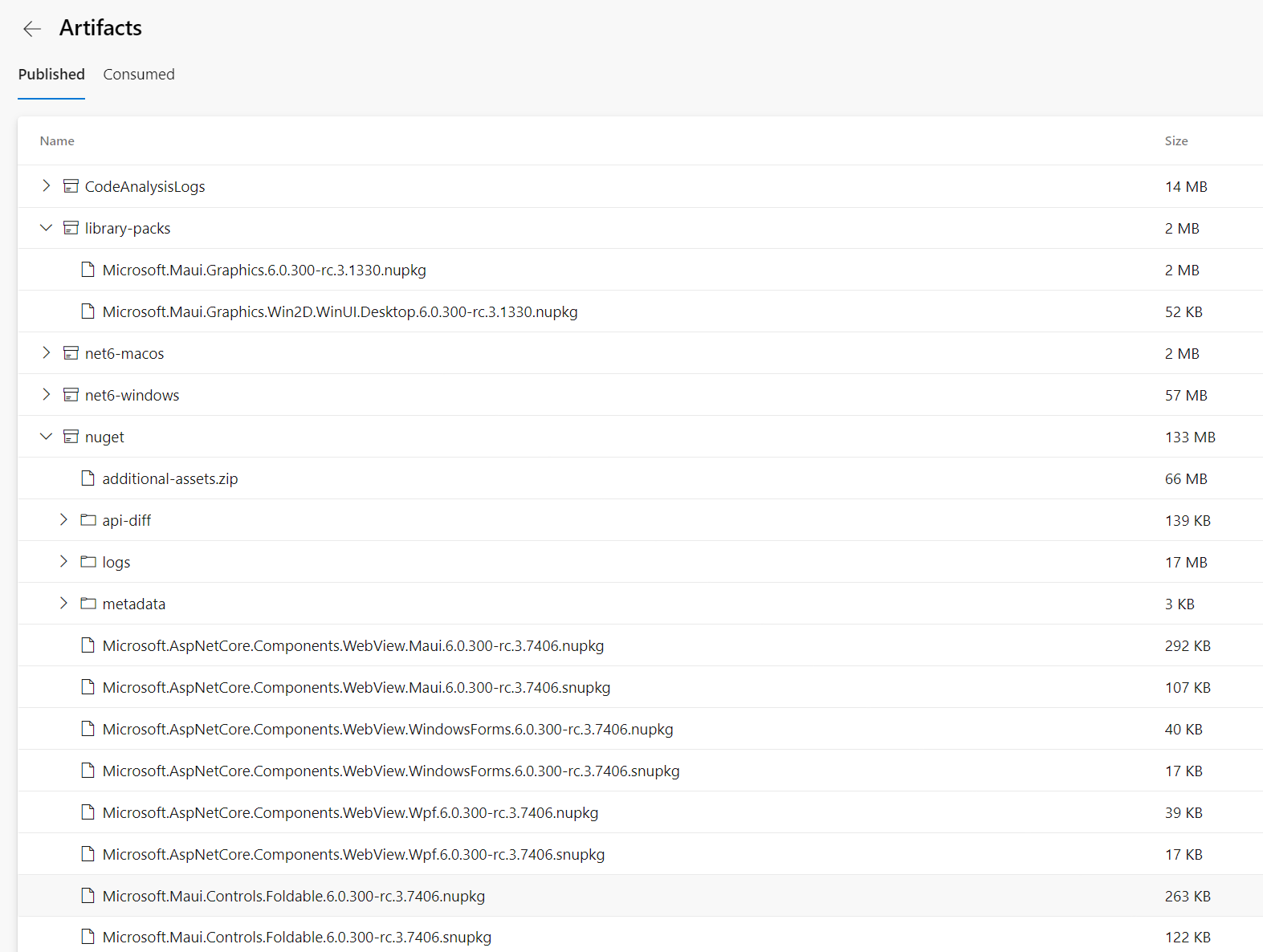The image size is (1263, 952).
Task: Expand the api-diff folder
Action: (63, 519)
